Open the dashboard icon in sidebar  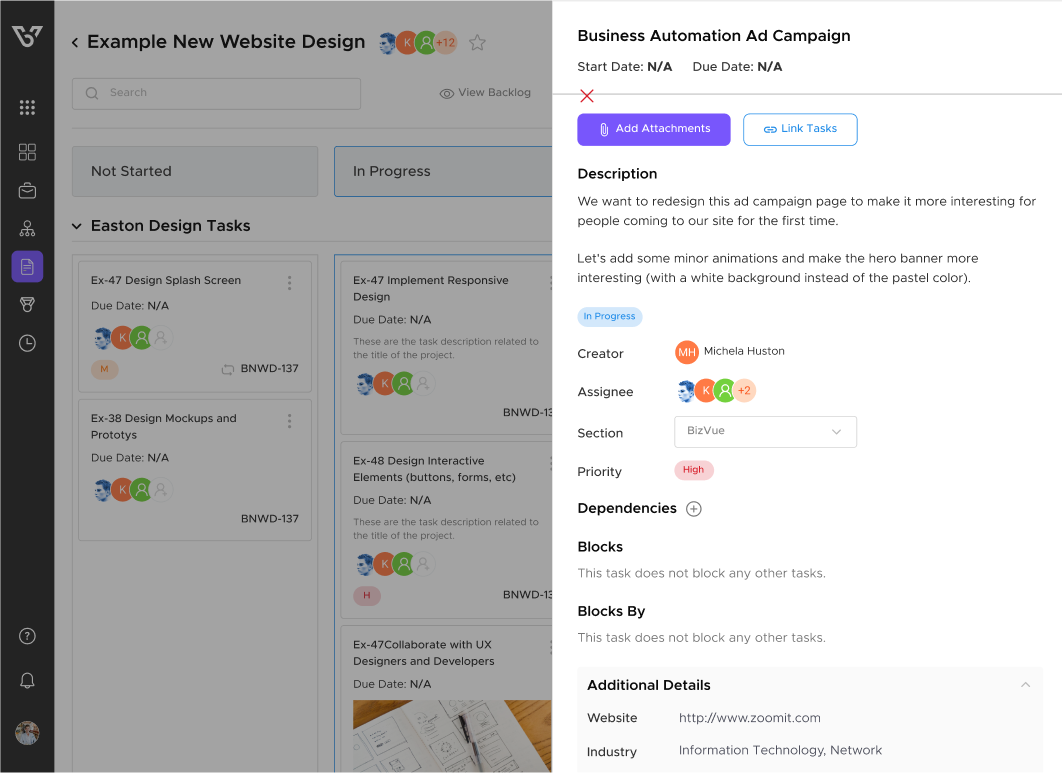[27, 152]
